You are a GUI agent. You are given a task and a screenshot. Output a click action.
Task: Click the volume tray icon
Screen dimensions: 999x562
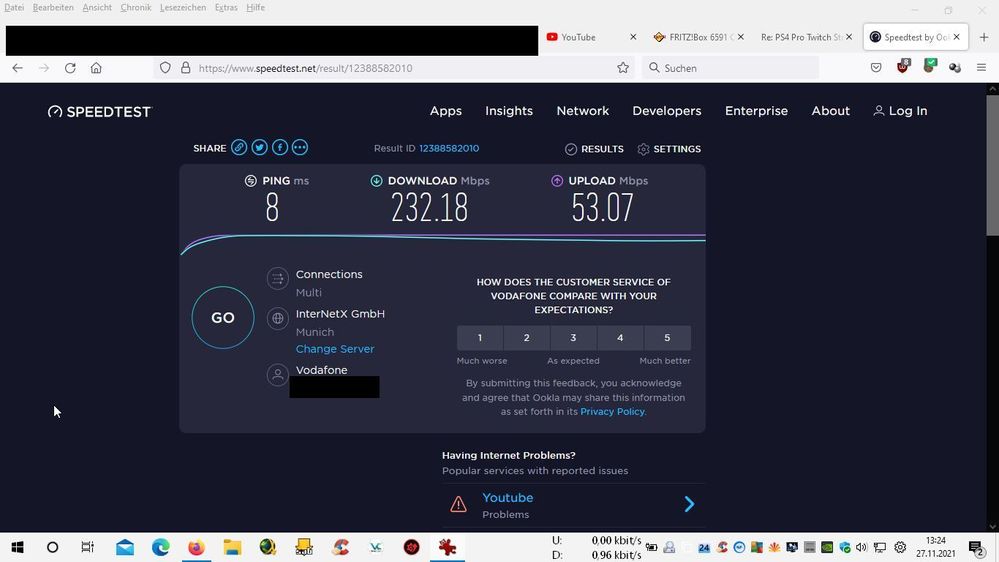click(861, 547)
